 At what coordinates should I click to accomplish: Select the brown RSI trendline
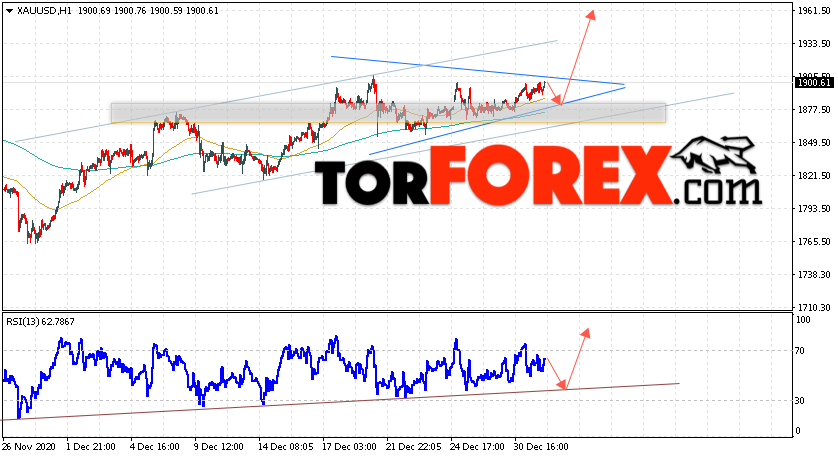340,401
